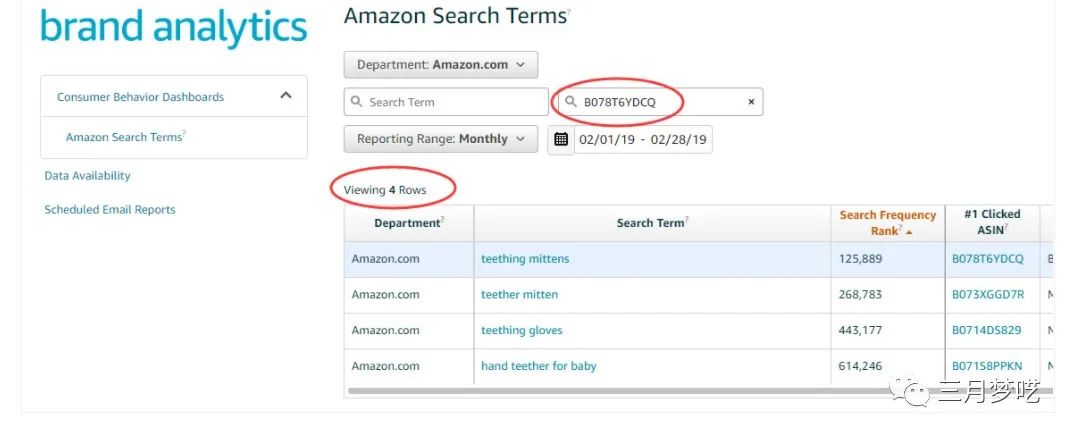The image size is (1075, 438).
Task: Open Amazon Search Terms in sidebar
Action: [124, 137]
